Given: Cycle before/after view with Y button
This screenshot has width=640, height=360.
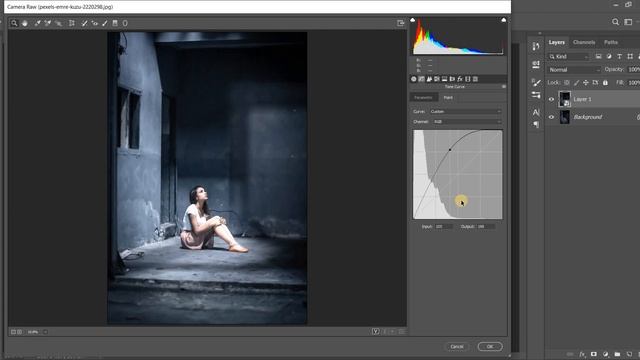Looking at the screenshot, I should 376,332.
